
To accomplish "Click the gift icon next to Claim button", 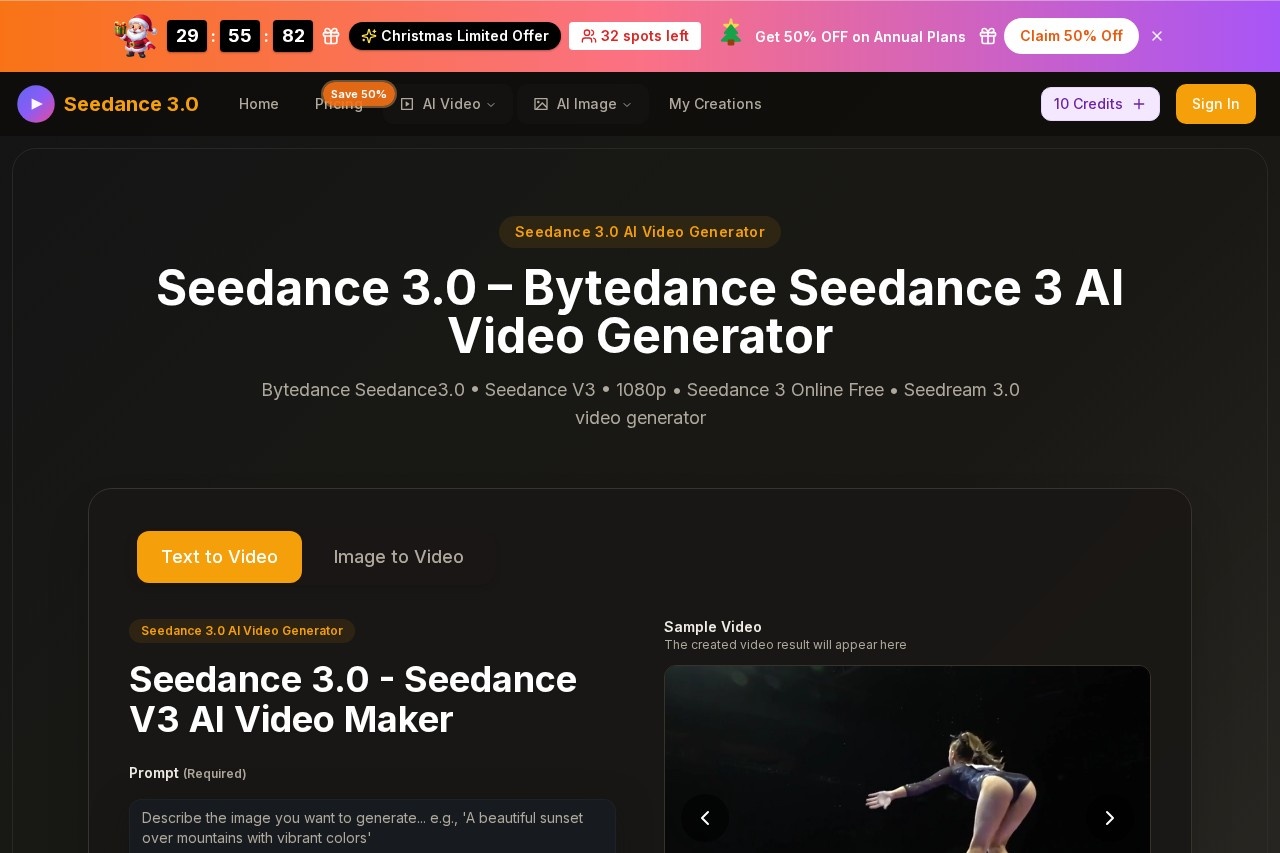I will click(988, 36).
